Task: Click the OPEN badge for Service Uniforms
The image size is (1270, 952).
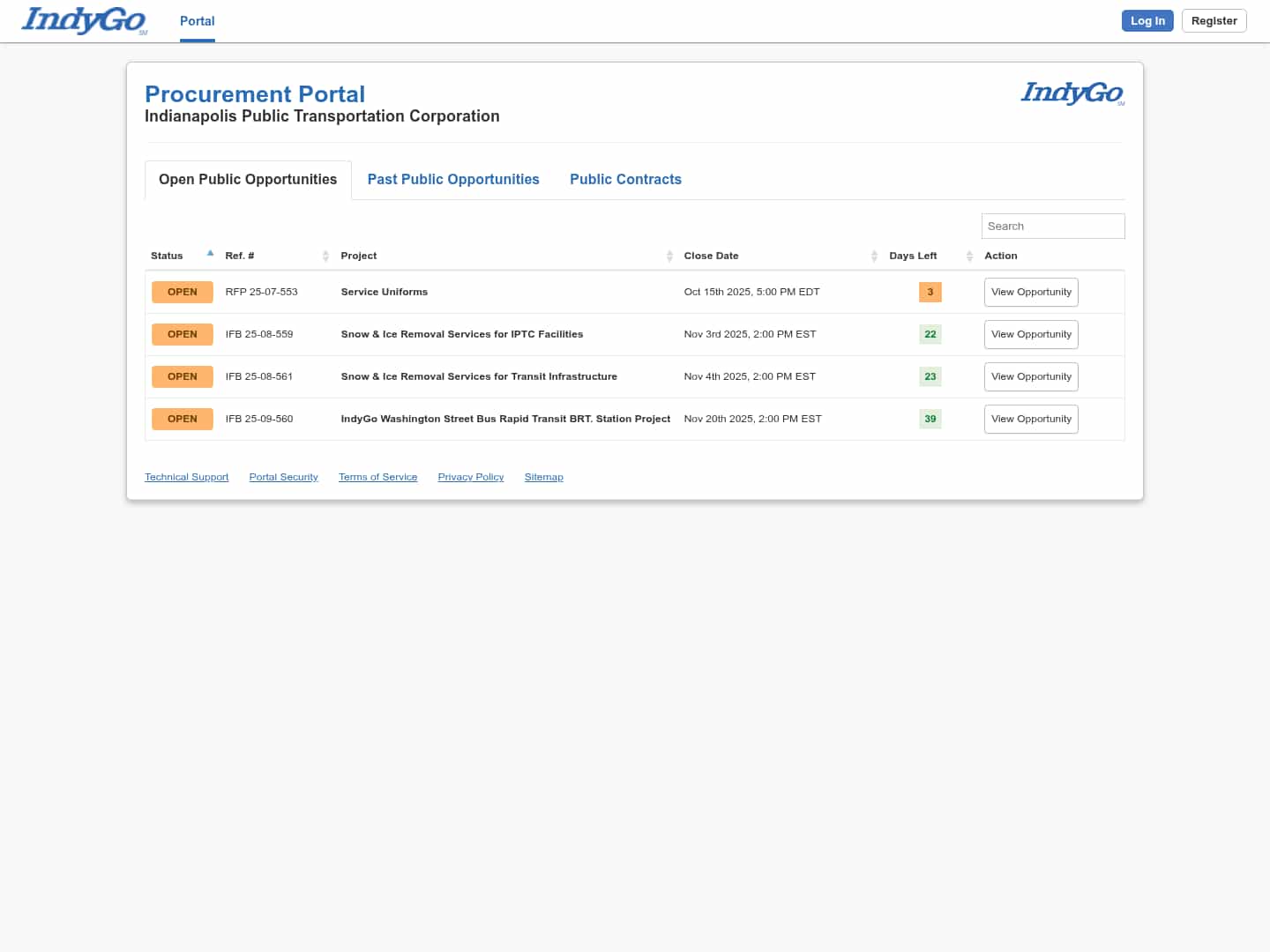Action: point(183,292)
